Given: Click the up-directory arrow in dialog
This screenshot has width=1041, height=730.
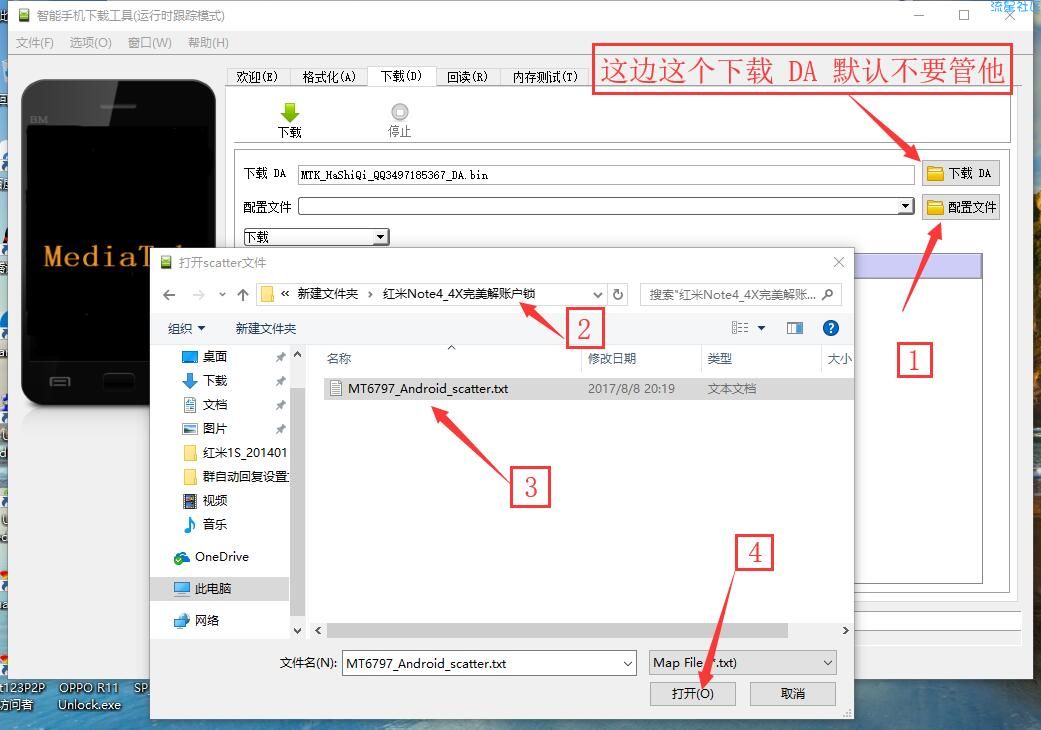Looking at the screenshot, I should tap(242, 294).
